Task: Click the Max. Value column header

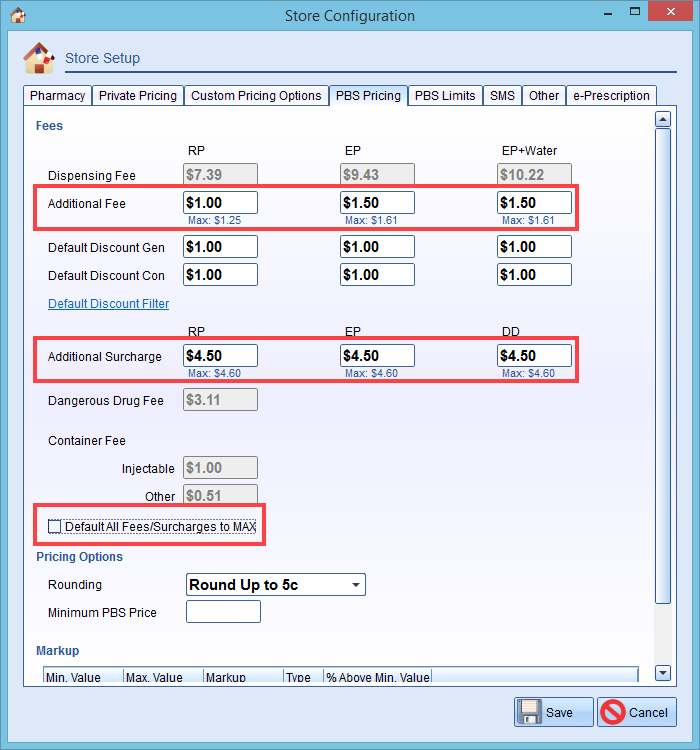Action: click(163, 676)
